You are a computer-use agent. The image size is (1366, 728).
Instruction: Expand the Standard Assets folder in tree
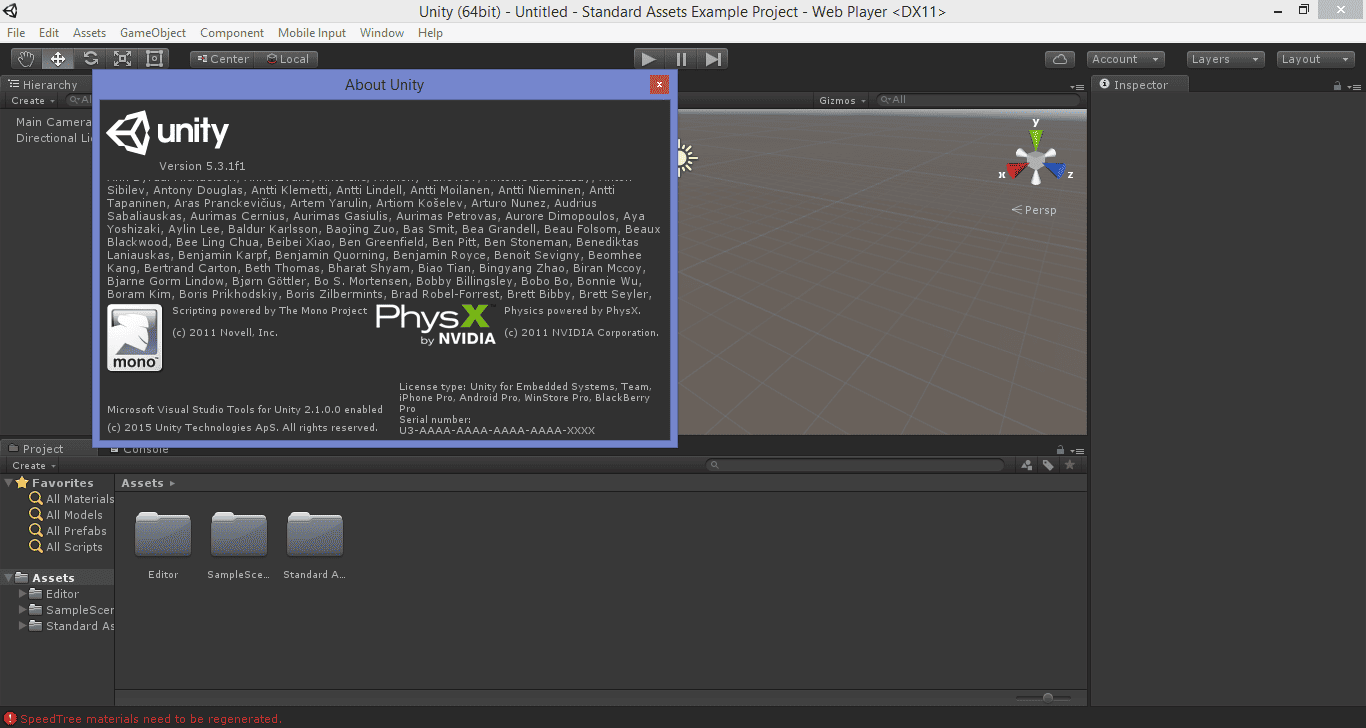[x=23, y=626]
